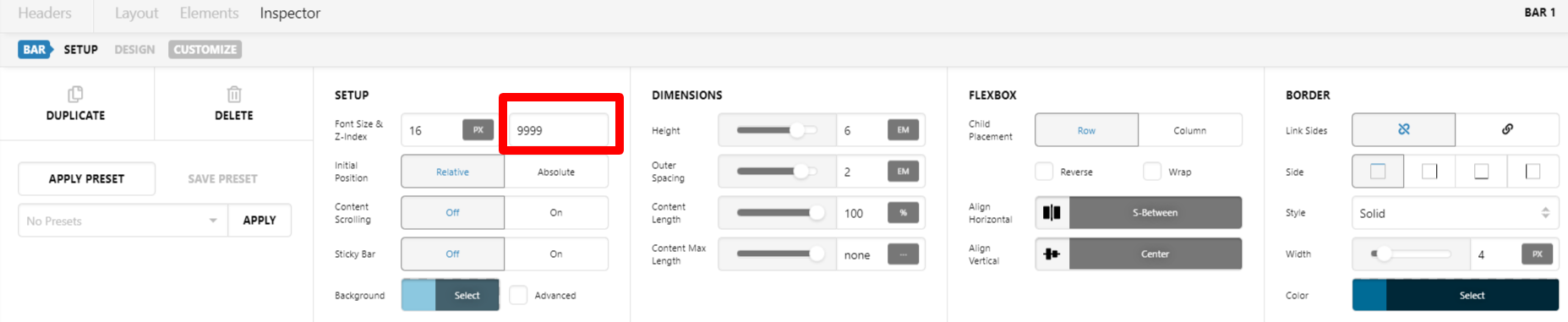Click the S-Between horizontal align icon

pyautogui.click(x=1052, y=212)
